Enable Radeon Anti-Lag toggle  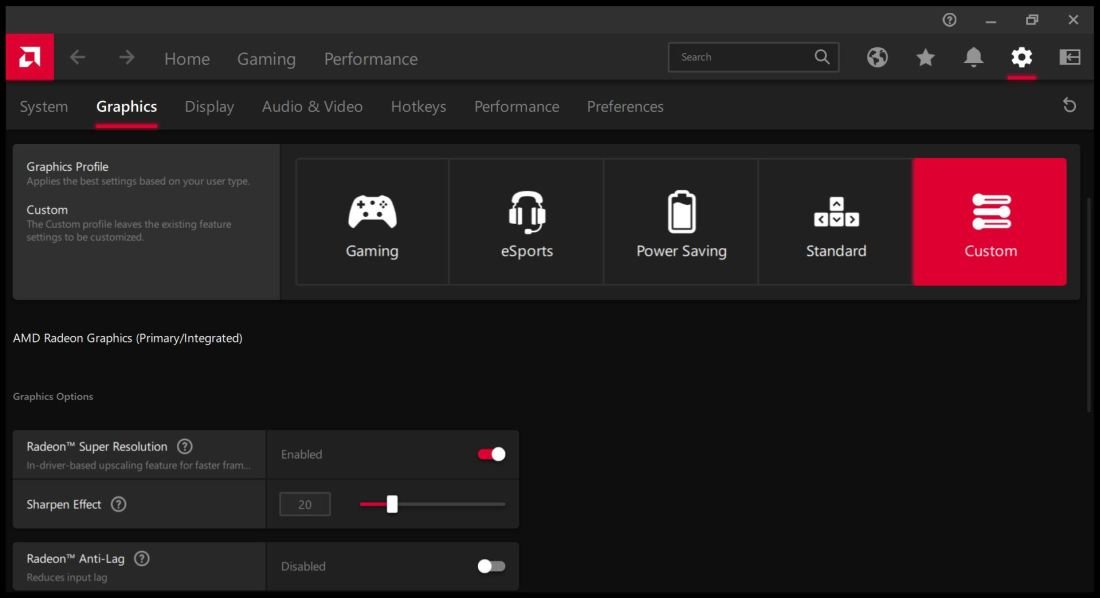(491, 566)
